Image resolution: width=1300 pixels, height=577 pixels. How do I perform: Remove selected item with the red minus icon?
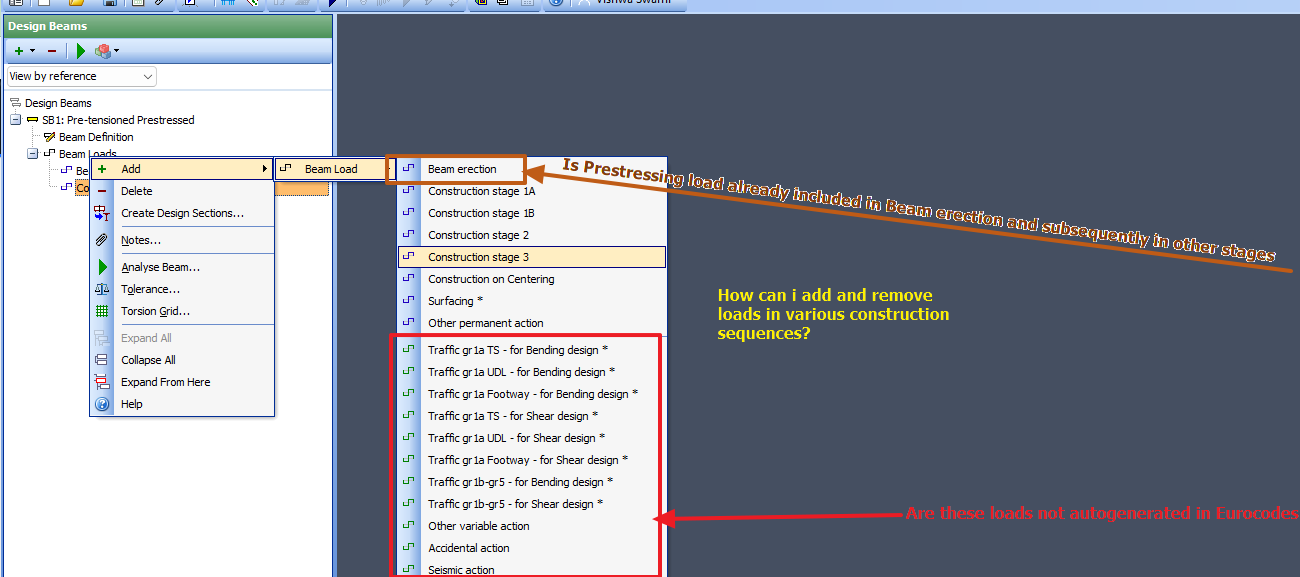(50, 50)
